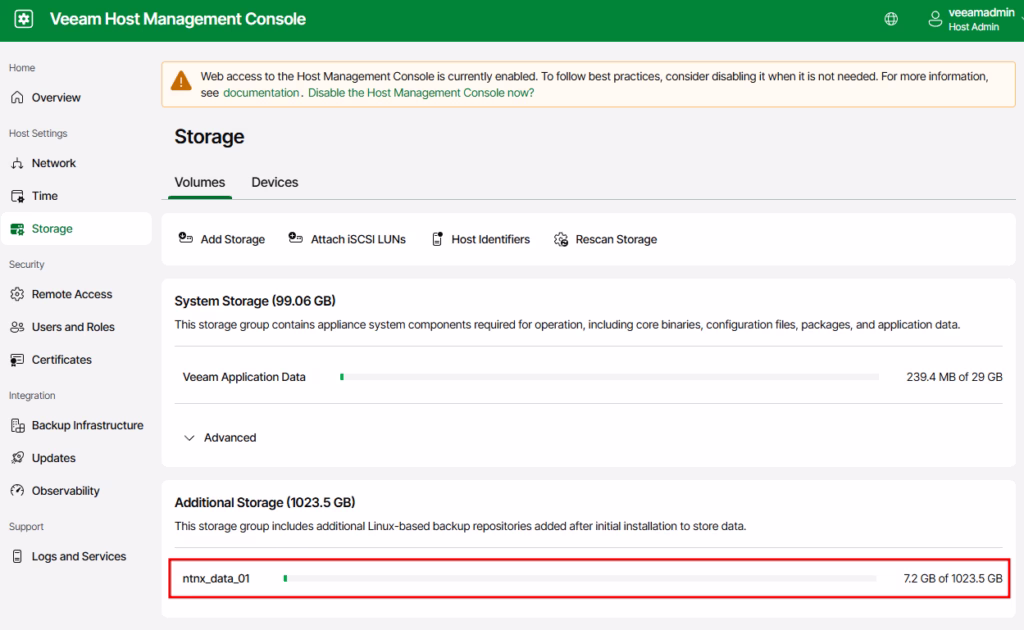
Task: Open Updates in the sidebar
Action: point(76,458)
